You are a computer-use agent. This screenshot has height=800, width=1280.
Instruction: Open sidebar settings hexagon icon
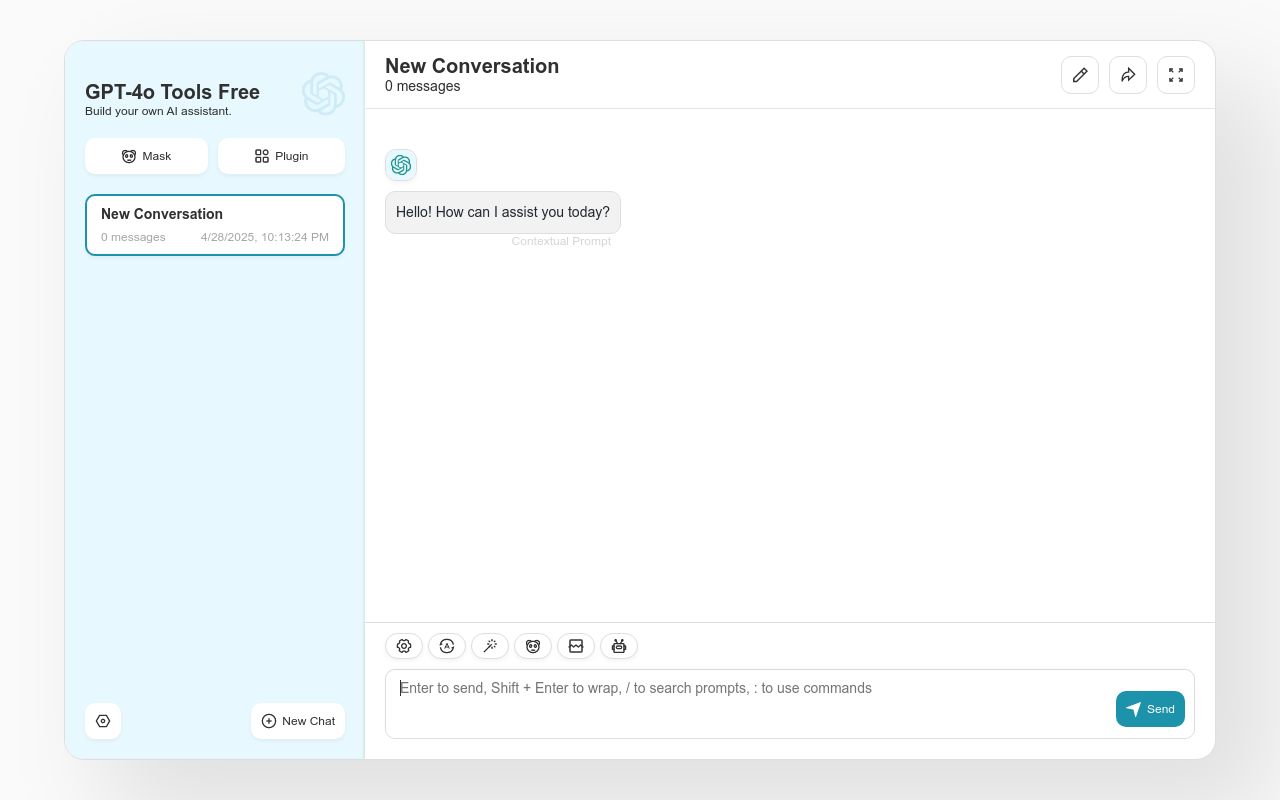[103, 721]
